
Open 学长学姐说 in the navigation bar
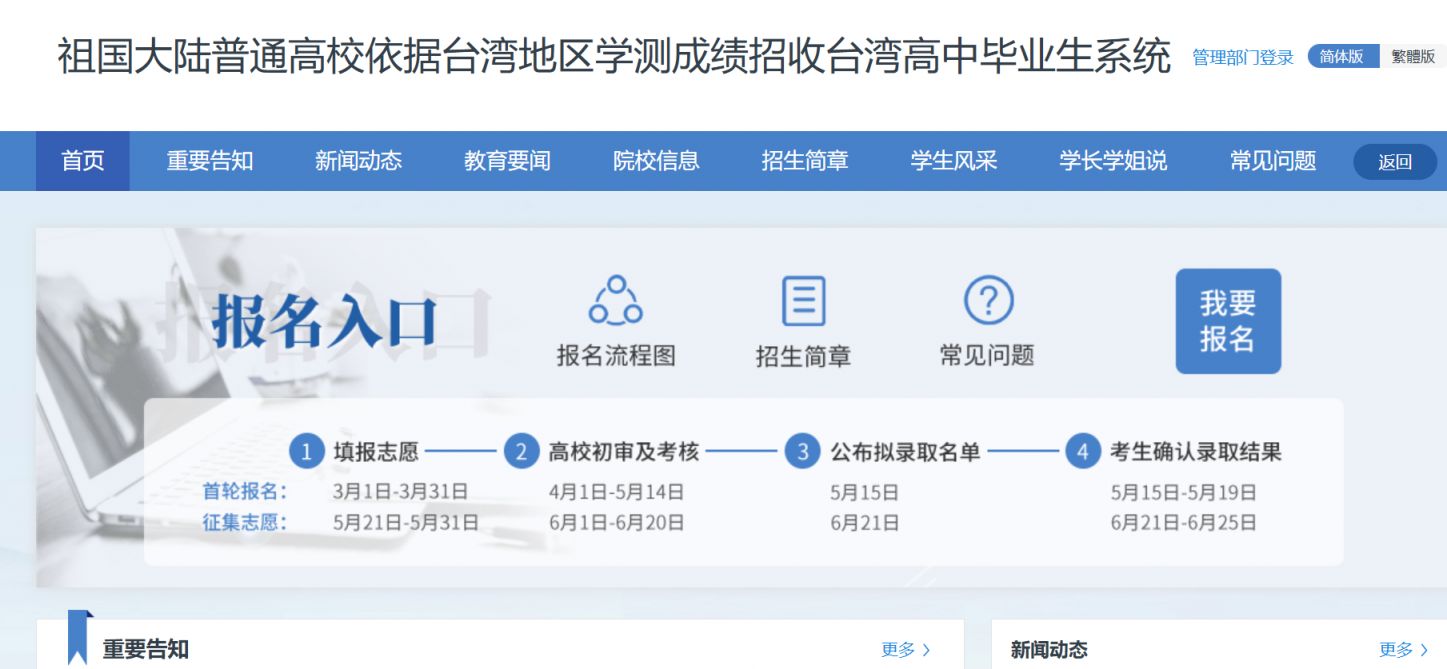(1113, 161)
